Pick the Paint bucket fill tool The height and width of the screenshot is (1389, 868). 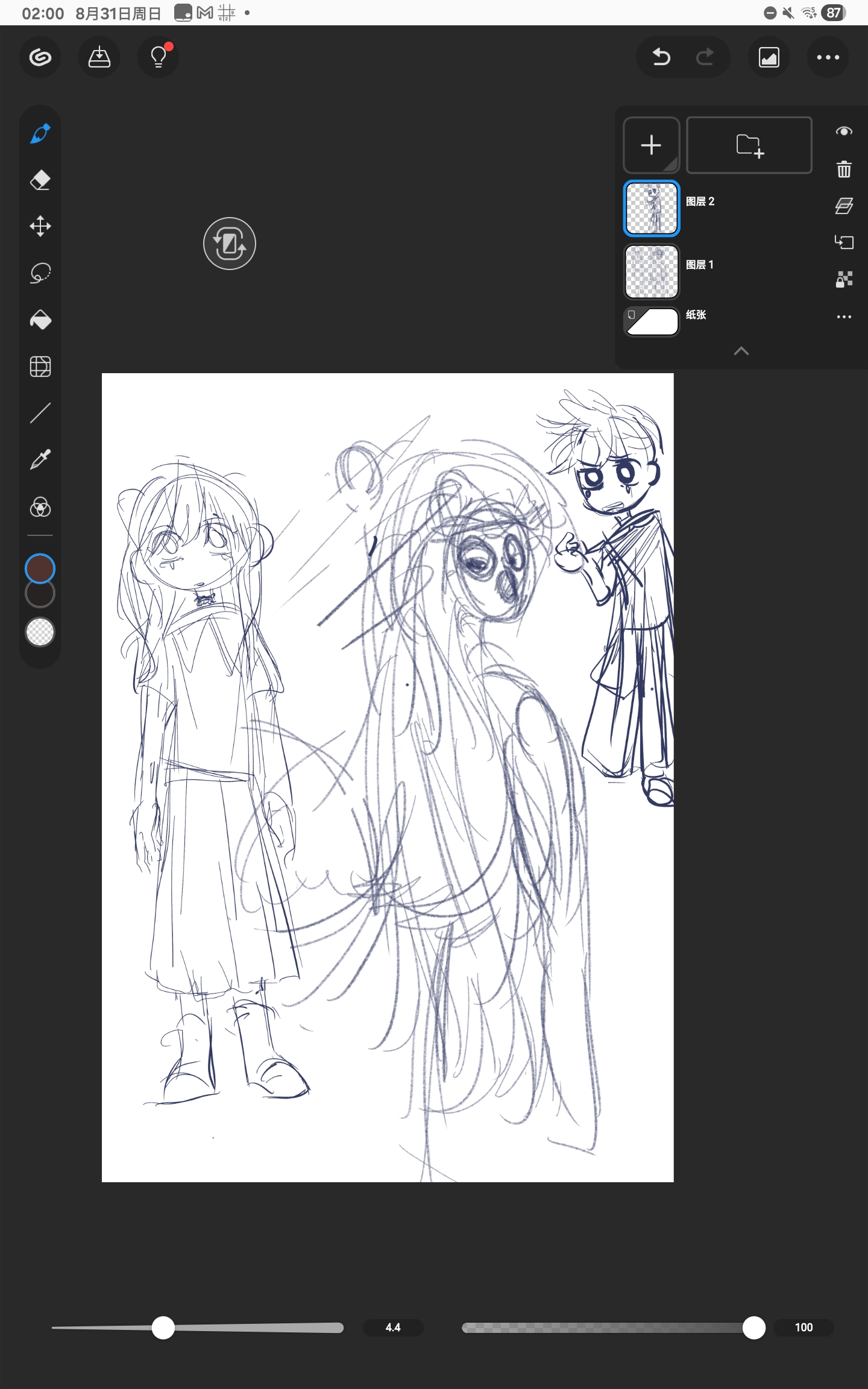coord(40,320)
